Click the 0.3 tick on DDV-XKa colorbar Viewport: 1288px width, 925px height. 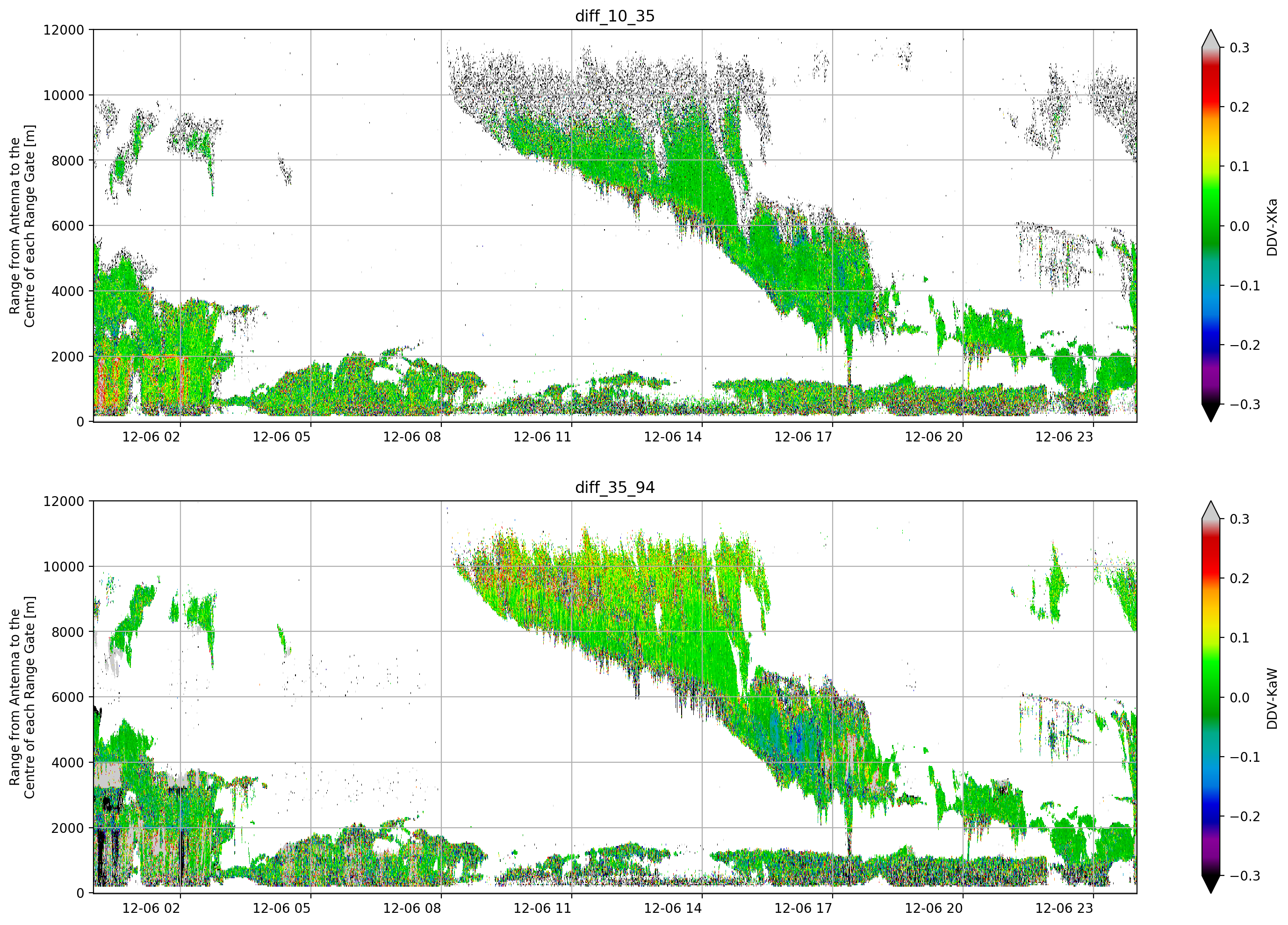(1240, 48)
